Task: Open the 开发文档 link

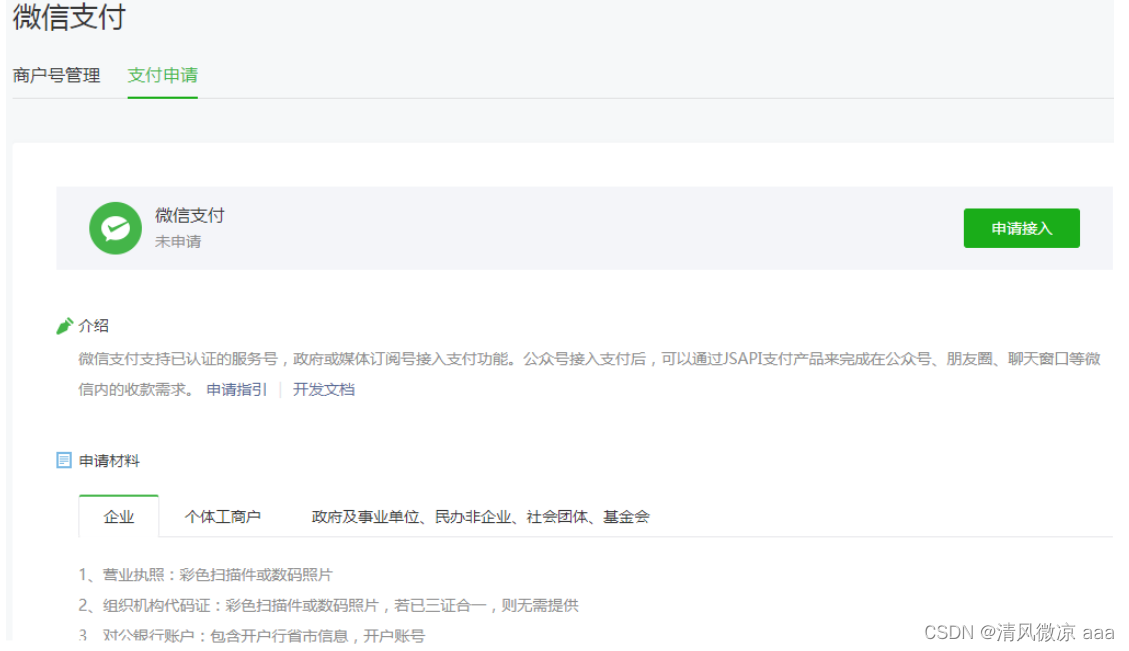Action: click(324, 390)
